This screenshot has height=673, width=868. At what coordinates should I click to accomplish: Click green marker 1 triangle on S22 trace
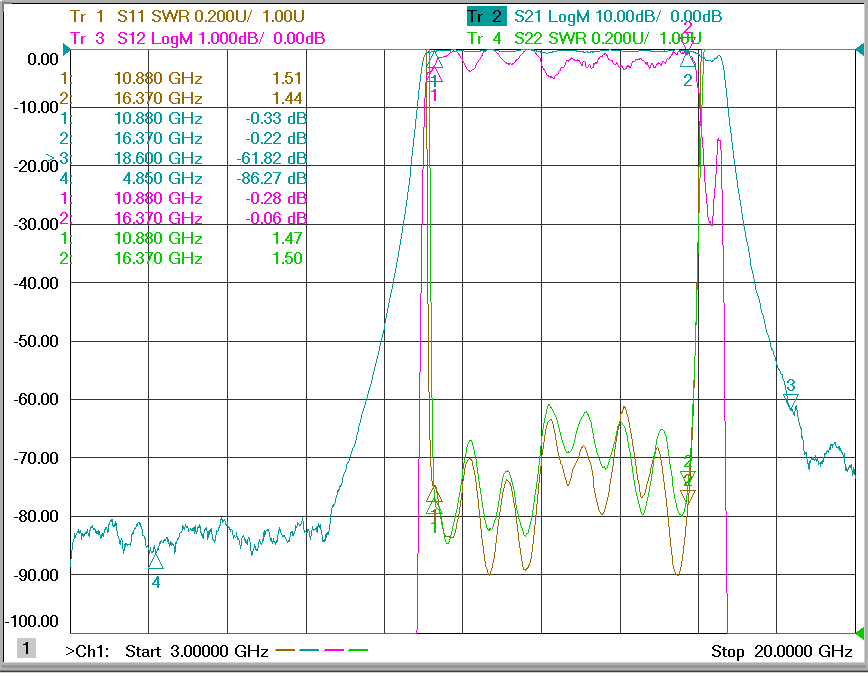pyautogui.click(x=435, y=507)
